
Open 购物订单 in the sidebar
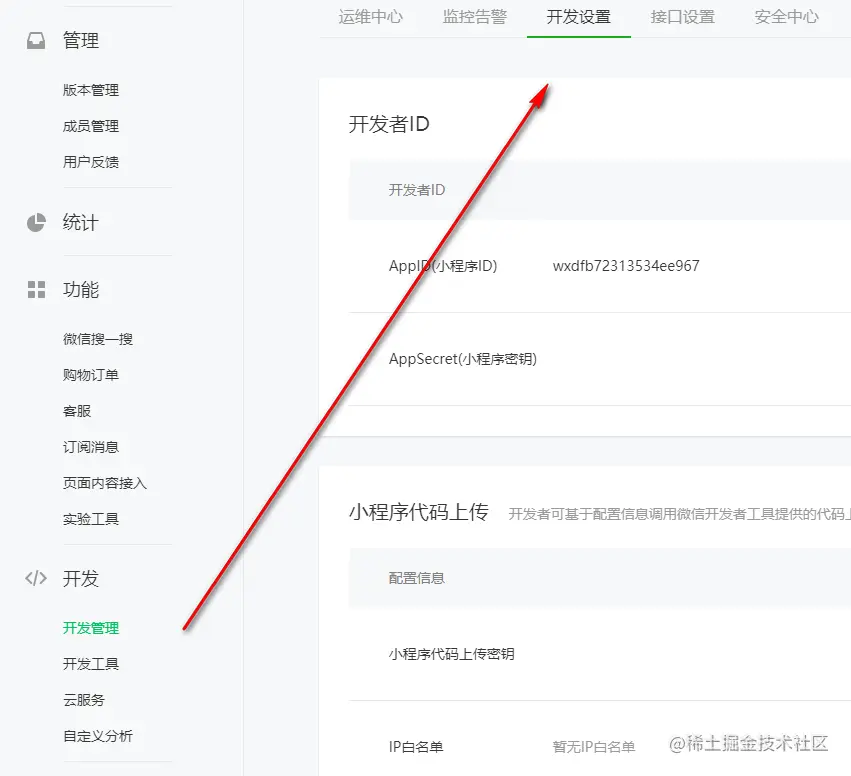(x=91, y=375)
